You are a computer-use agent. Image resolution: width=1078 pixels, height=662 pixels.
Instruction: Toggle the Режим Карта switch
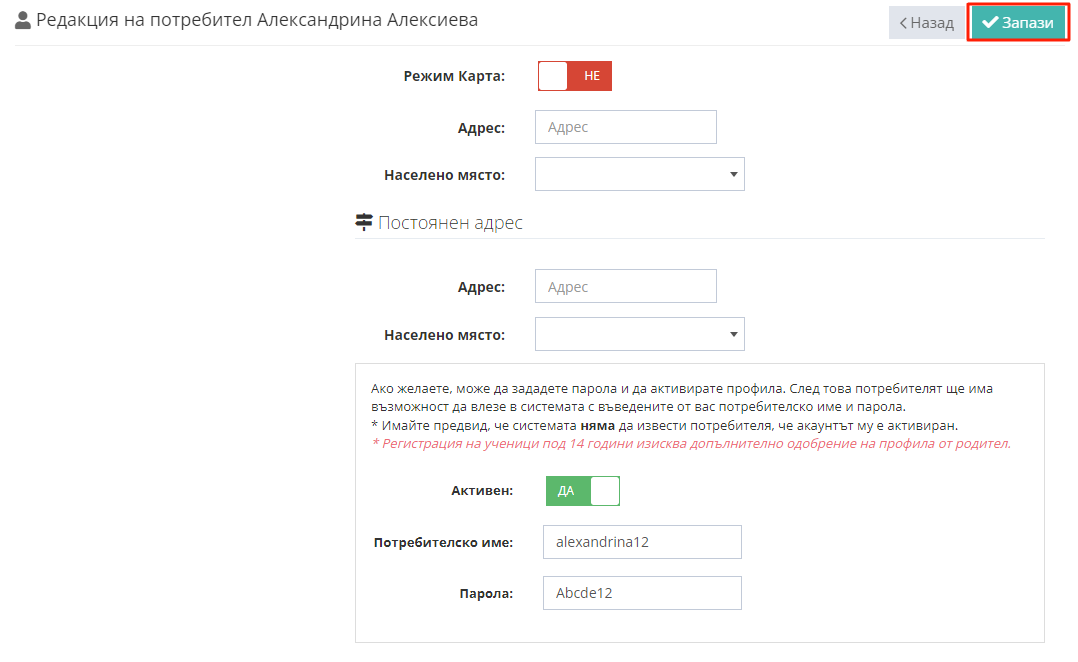coord(575,76)
